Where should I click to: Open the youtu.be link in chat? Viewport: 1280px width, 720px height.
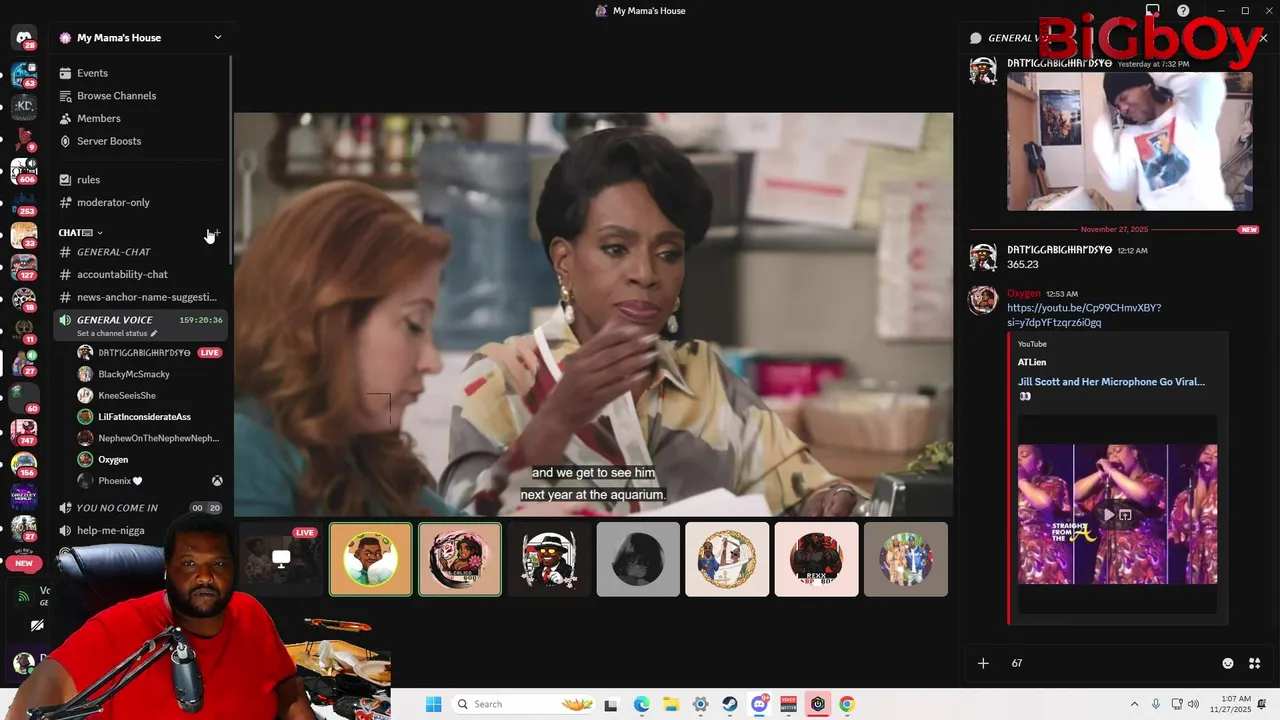pyautogui.click(x=1084, y=315)
